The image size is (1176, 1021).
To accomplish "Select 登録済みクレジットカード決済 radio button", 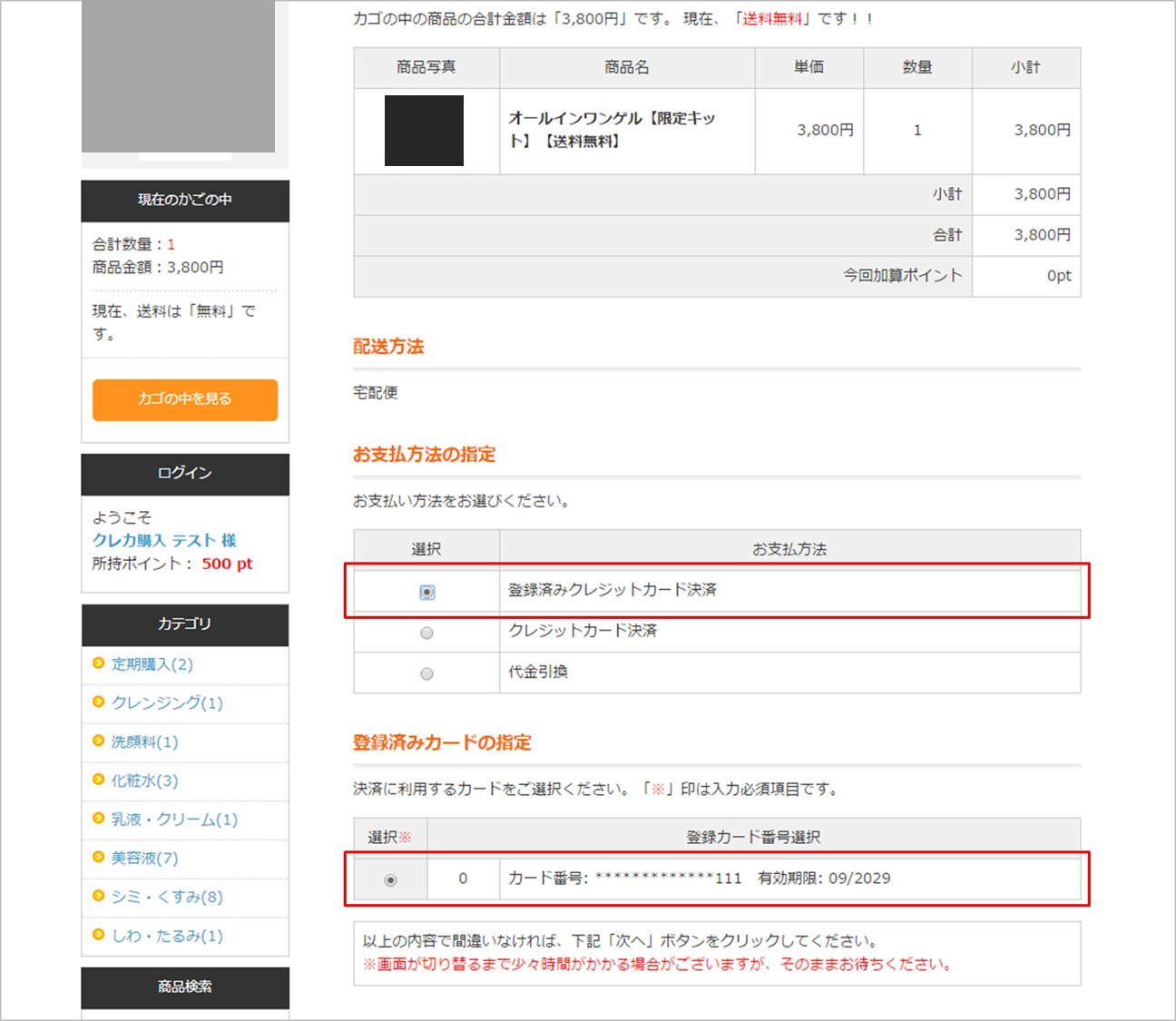I will (426, 592).
